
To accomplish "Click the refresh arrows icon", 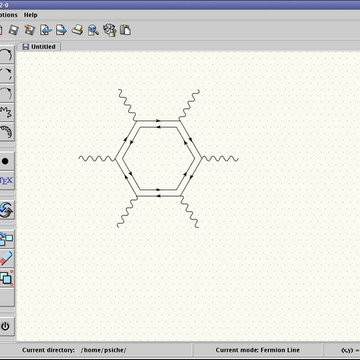I will [6, 210].
